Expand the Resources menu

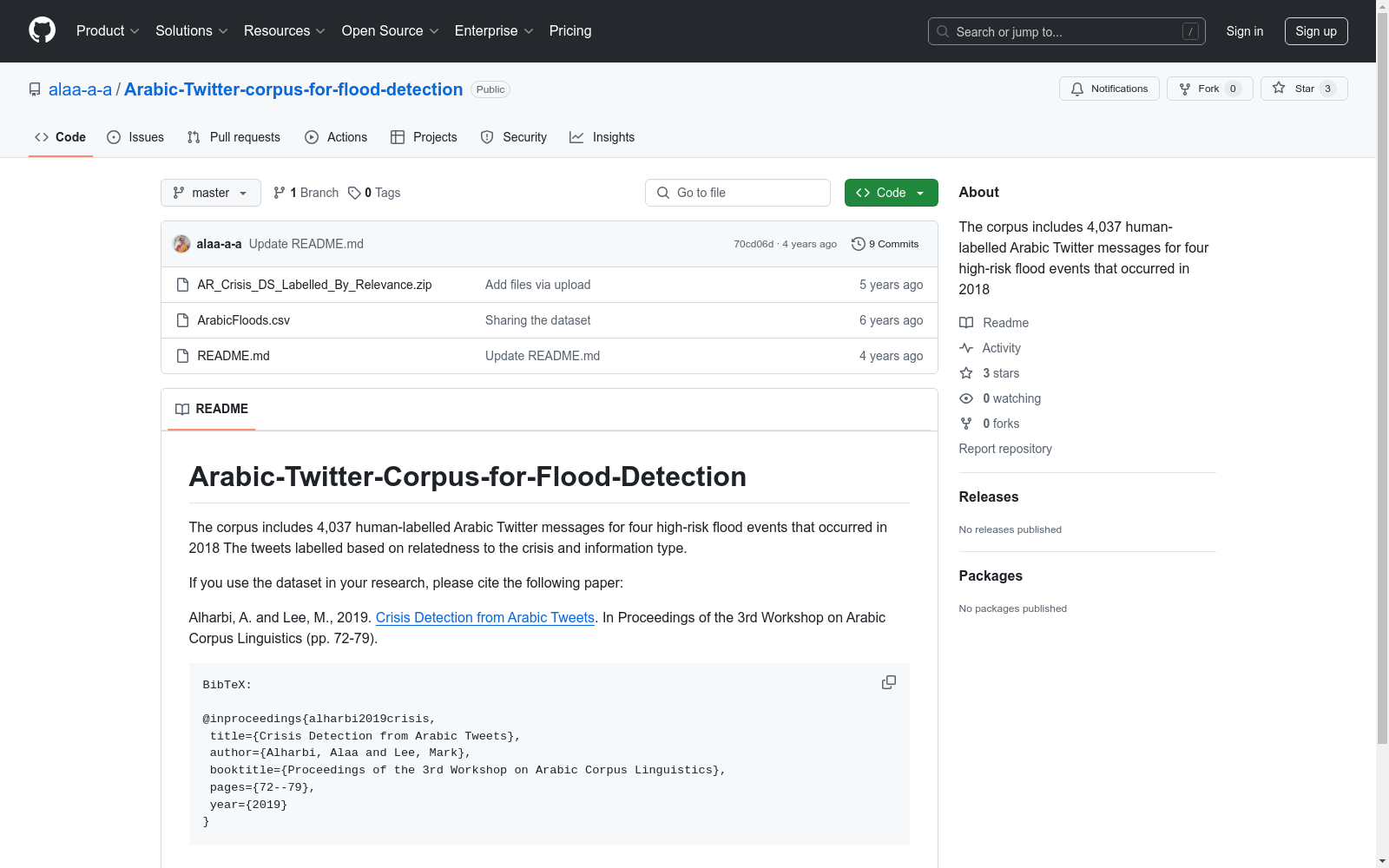(x=285, y=31)
